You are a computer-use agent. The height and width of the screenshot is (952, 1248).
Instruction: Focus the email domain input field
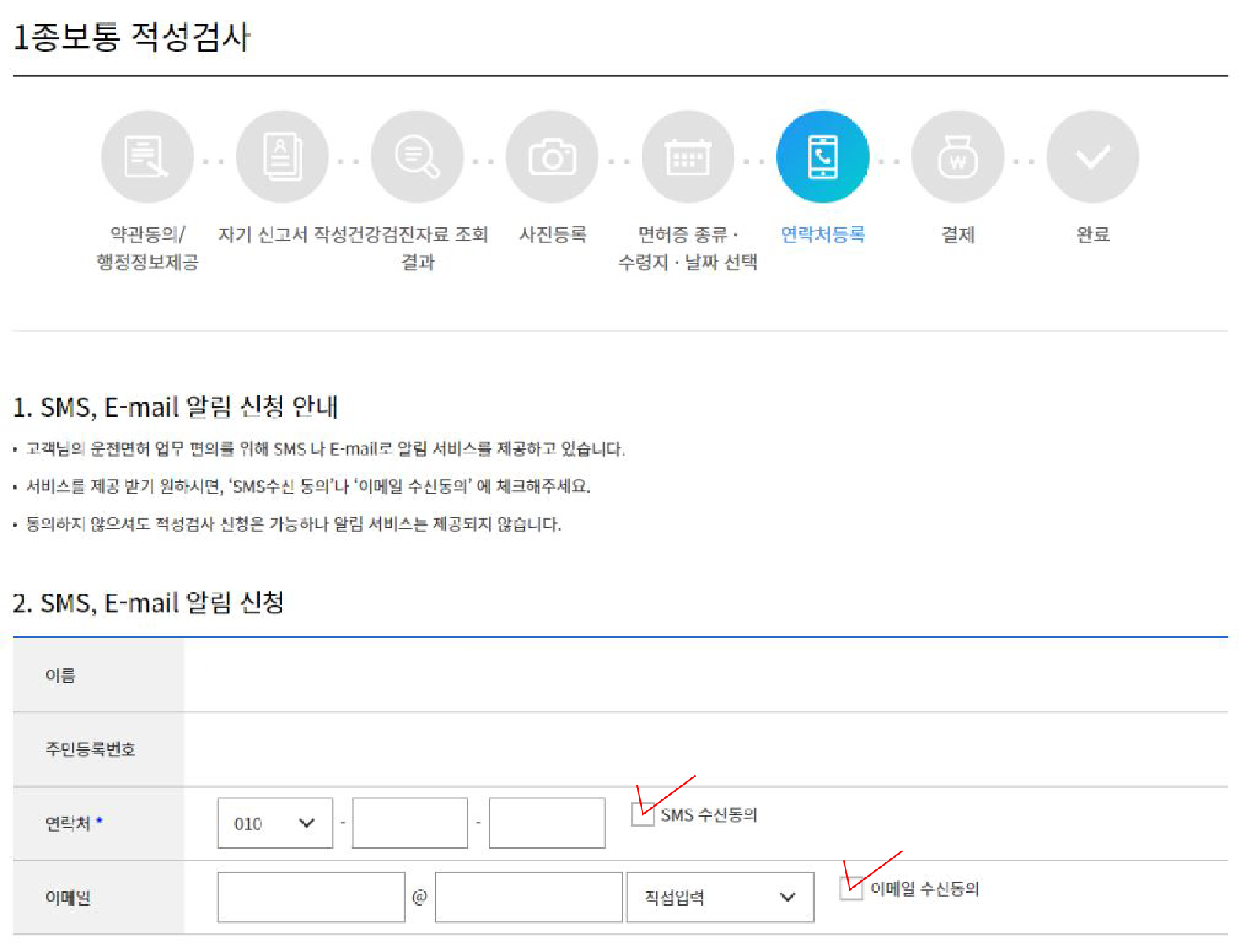528,897
